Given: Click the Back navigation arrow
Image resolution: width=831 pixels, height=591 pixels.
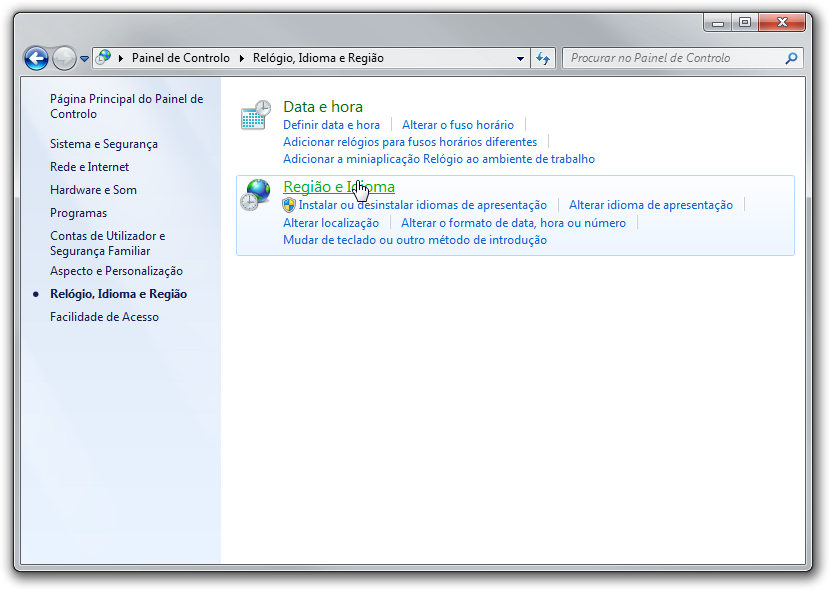Looking at the screenshot, I should pos(36,58).
